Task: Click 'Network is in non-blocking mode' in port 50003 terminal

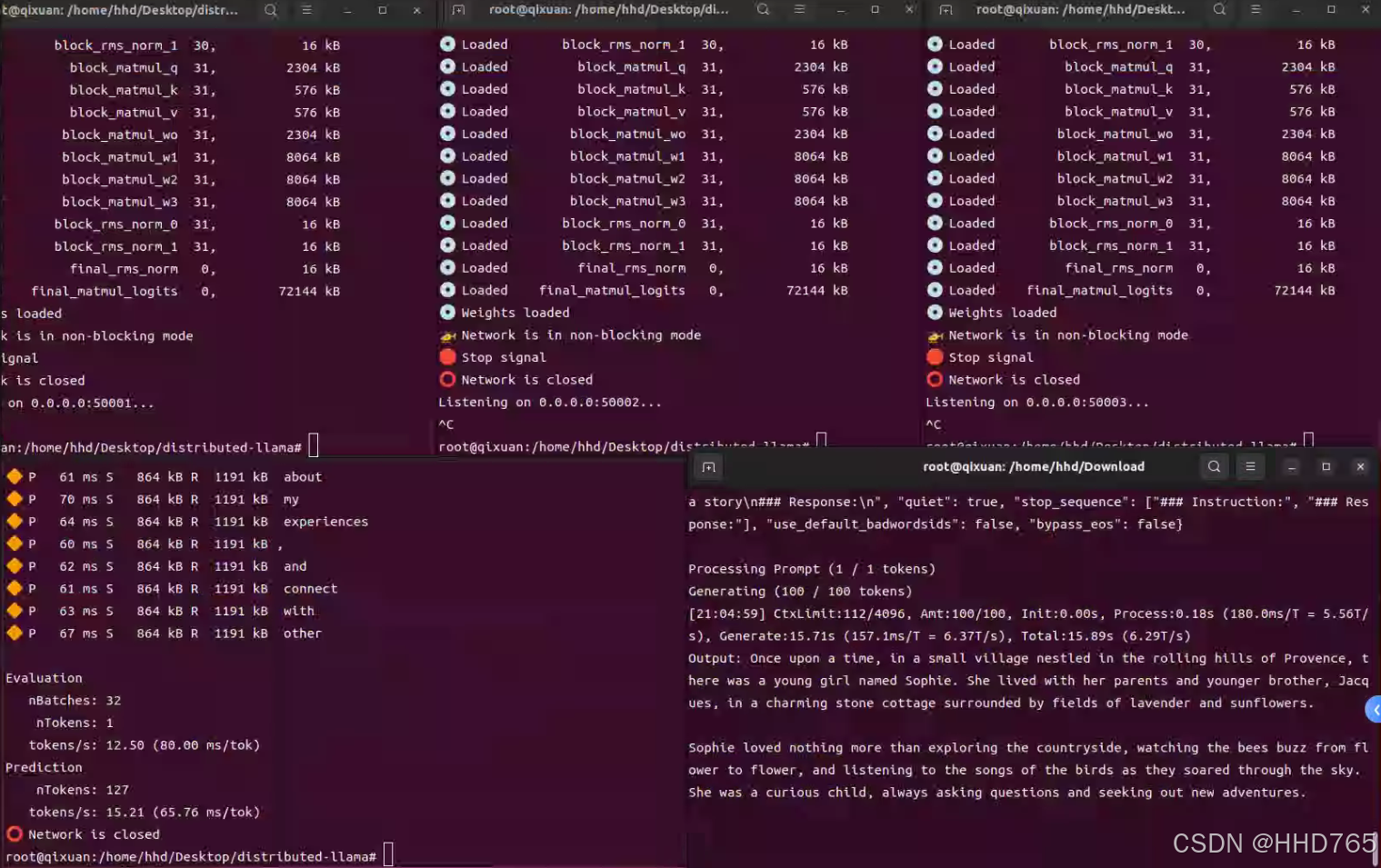Action: pos(1068,335)
